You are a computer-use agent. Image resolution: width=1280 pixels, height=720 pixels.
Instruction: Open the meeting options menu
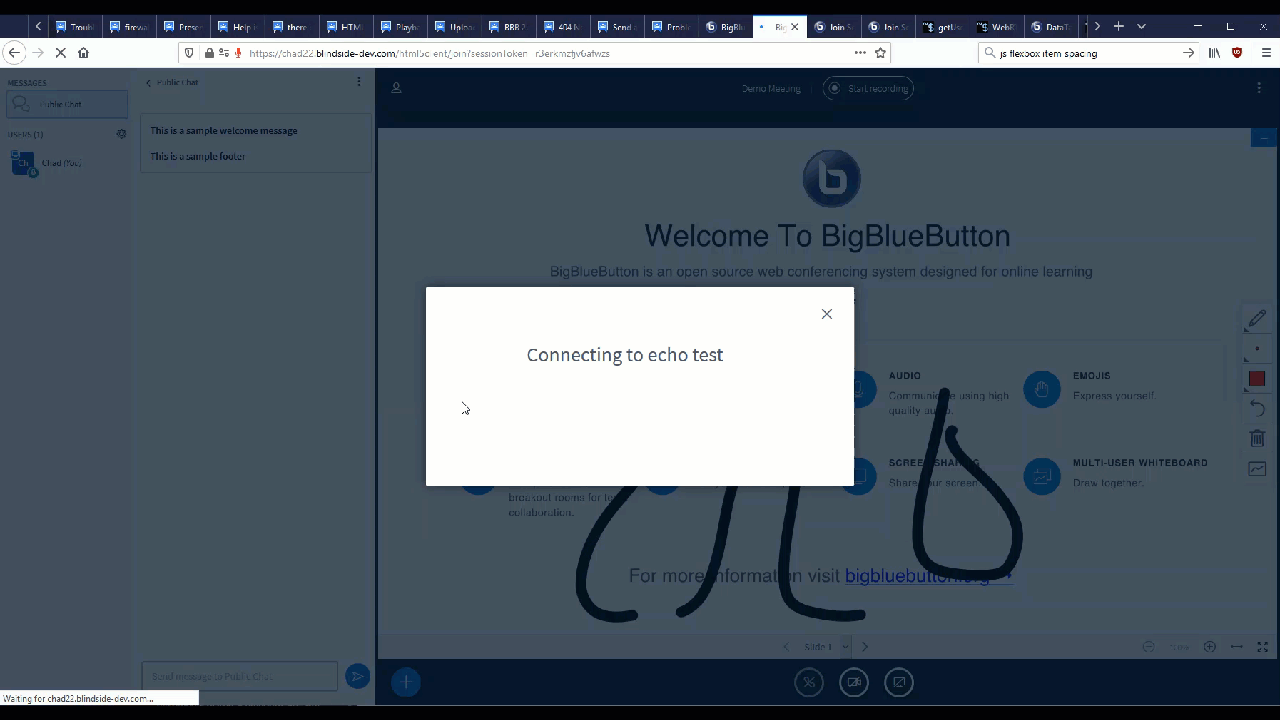(x=1259, y=88)
